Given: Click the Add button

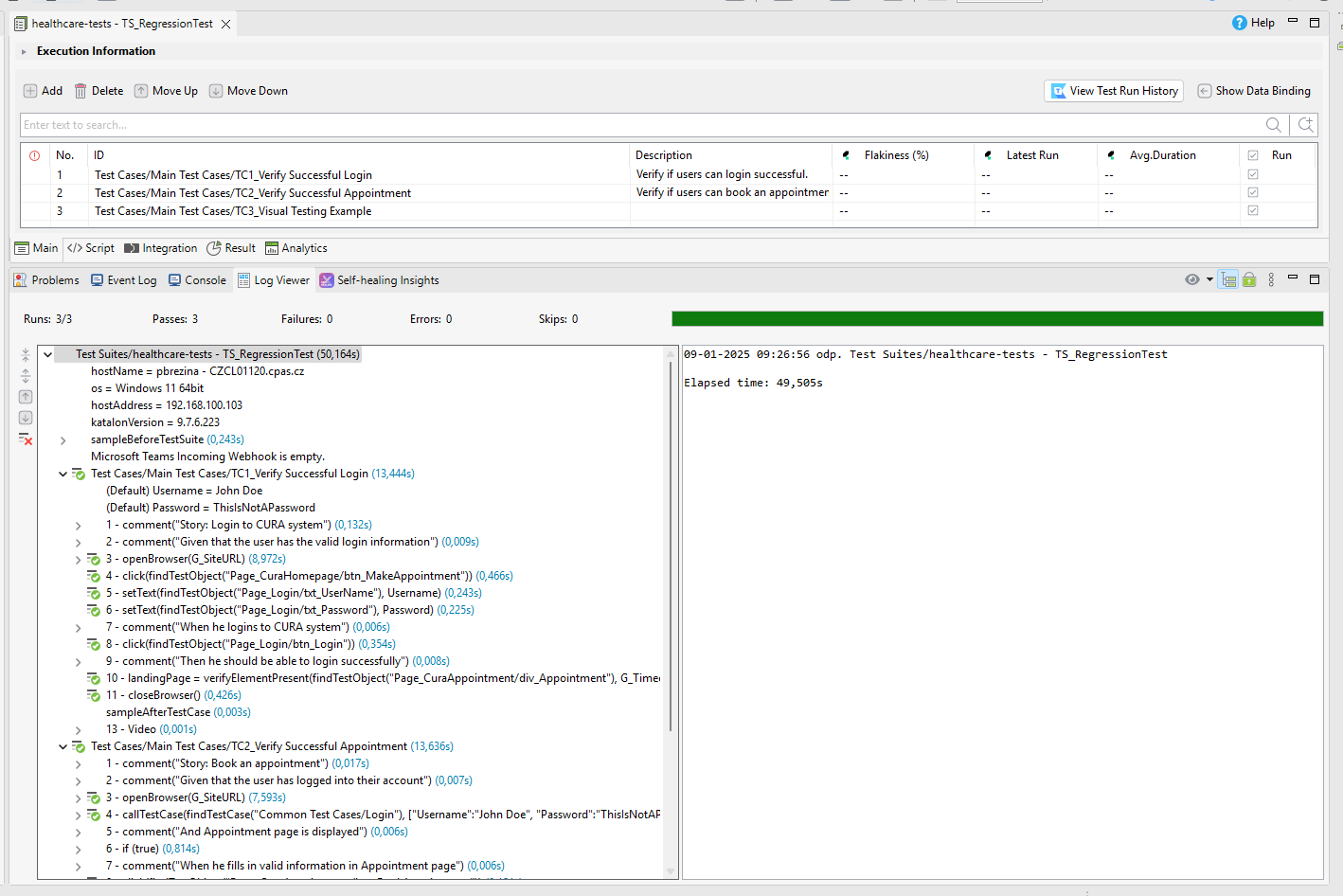Looking at the screenshot, I should click(43, 91).
